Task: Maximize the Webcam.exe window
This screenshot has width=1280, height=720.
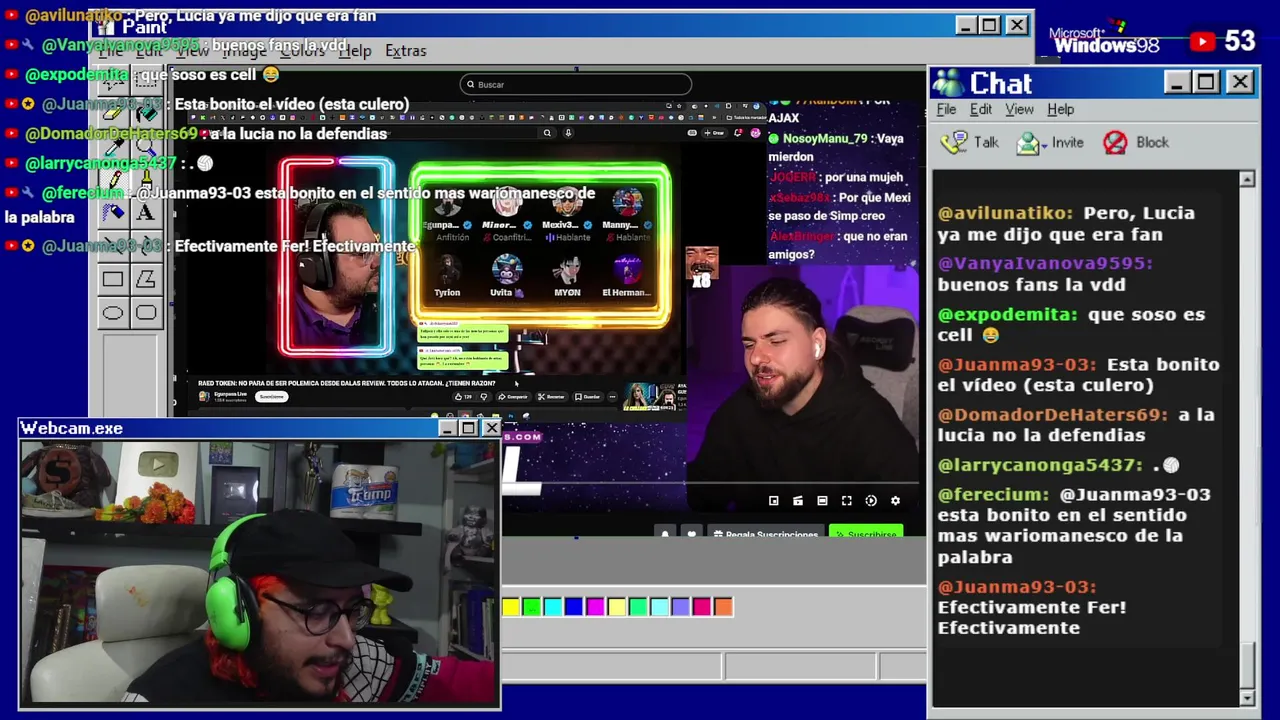Action: pyautogui.click(x=469, y=428)
